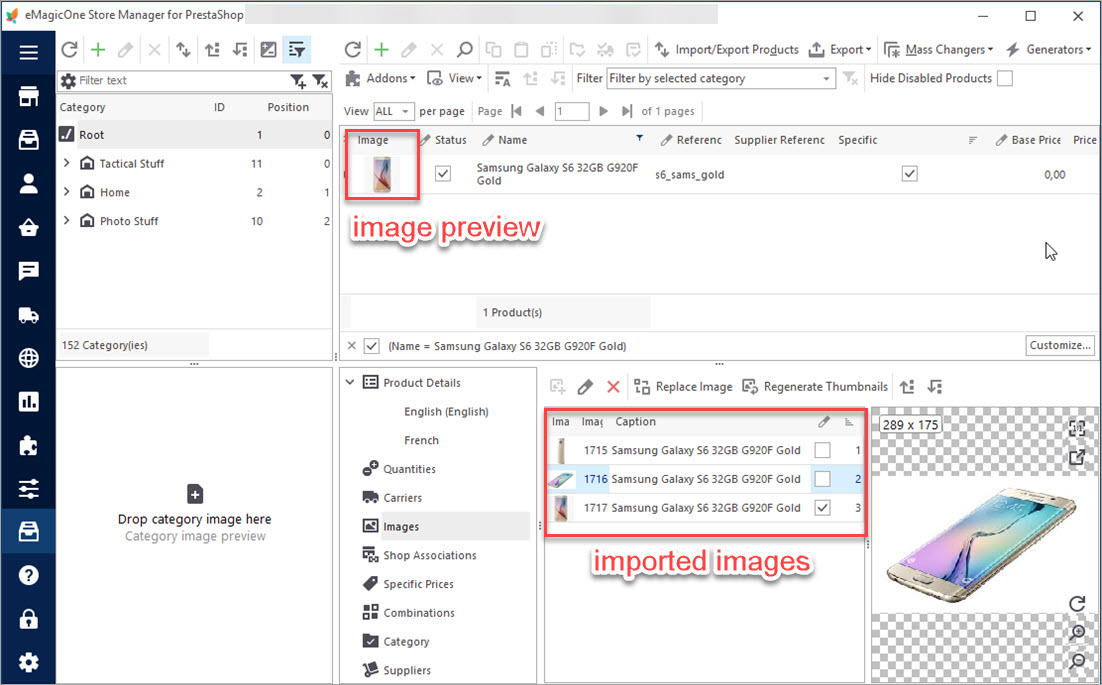Open customers section via person icon
The height and width of the screenshot is (685, 1102).
click(x=28, y=184)
